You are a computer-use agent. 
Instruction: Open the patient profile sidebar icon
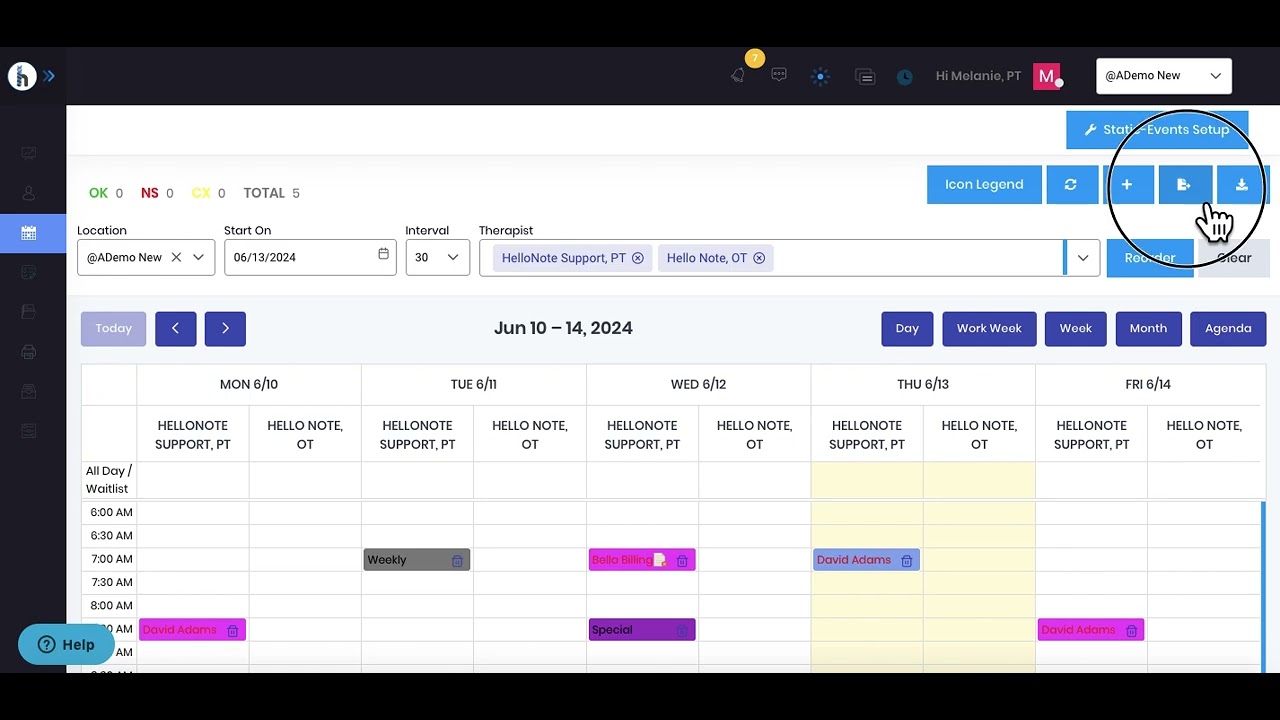click(29, 193)
